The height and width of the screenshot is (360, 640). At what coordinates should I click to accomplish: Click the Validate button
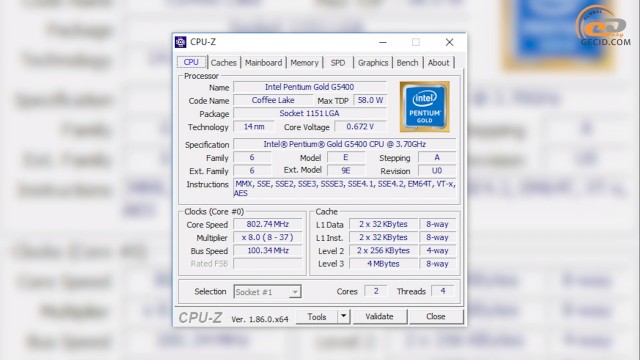380,316
